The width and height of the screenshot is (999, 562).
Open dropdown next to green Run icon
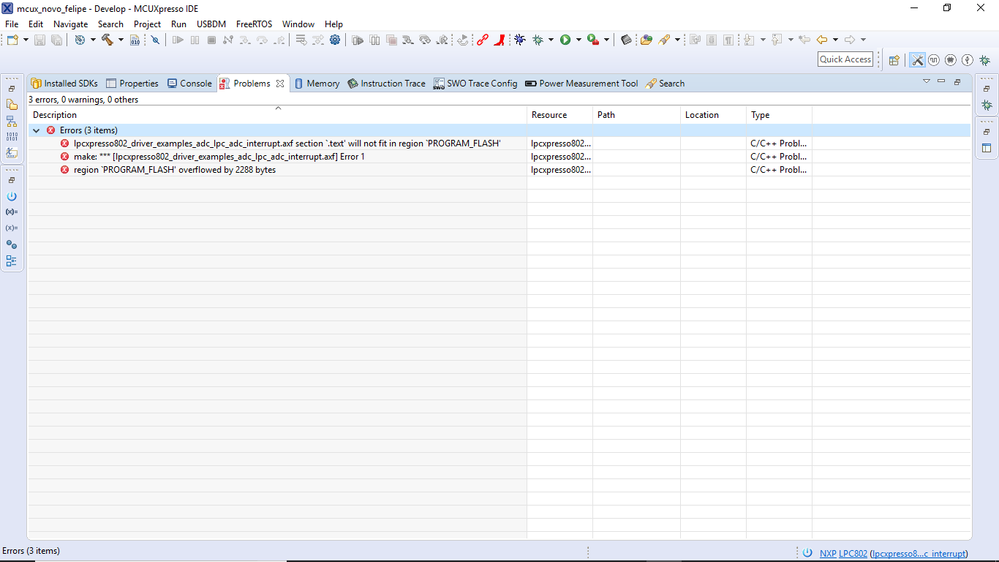[579, 40]
